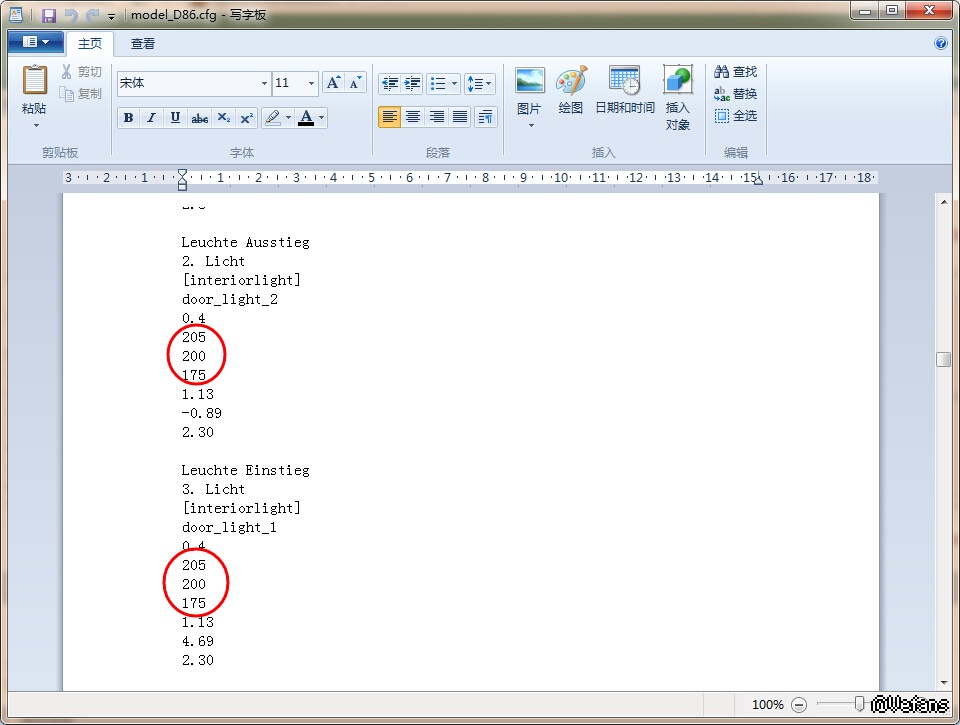Click the vertical scrollbar thumb
The image size is (960, 725).
click(x=943, y=359)
